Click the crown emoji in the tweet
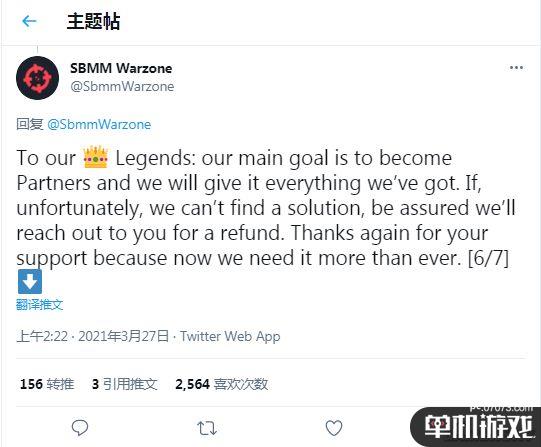 [x=96, y=158]
